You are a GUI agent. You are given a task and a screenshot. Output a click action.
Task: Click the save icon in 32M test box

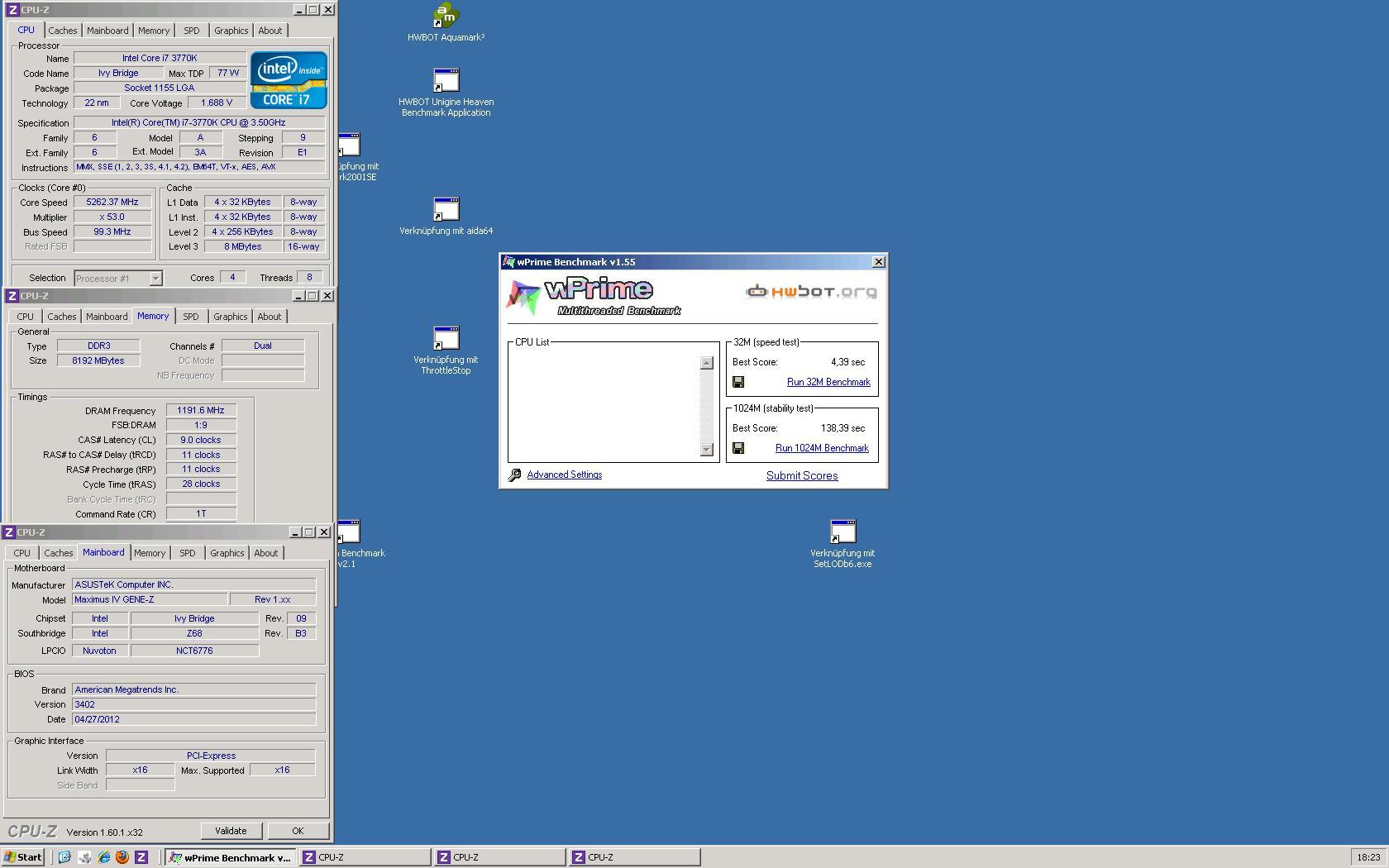[738, 382]
